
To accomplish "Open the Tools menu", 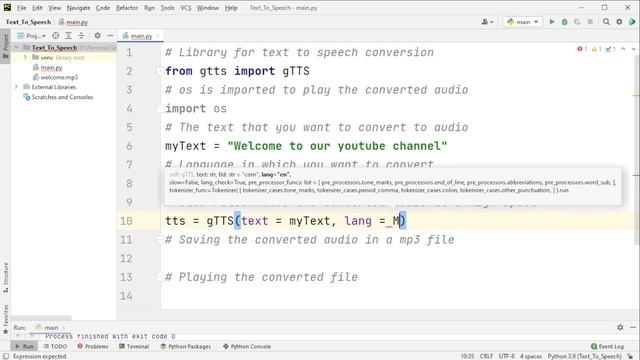I will (167, 8).
